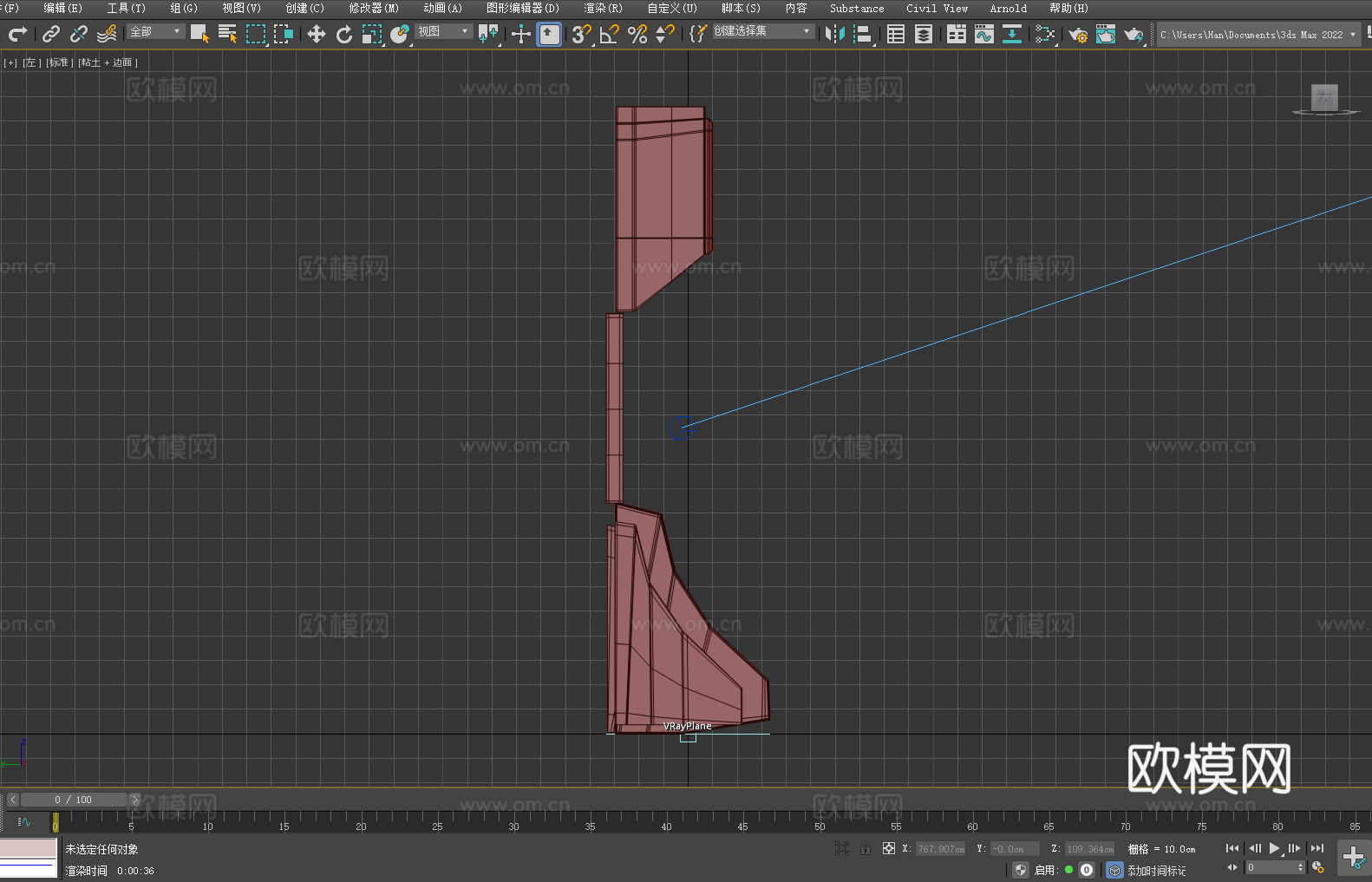Open viewport [+] general menu
The width and height of the screenshot is (1372, 882).
pyautogui.click(x=10, y=62)
